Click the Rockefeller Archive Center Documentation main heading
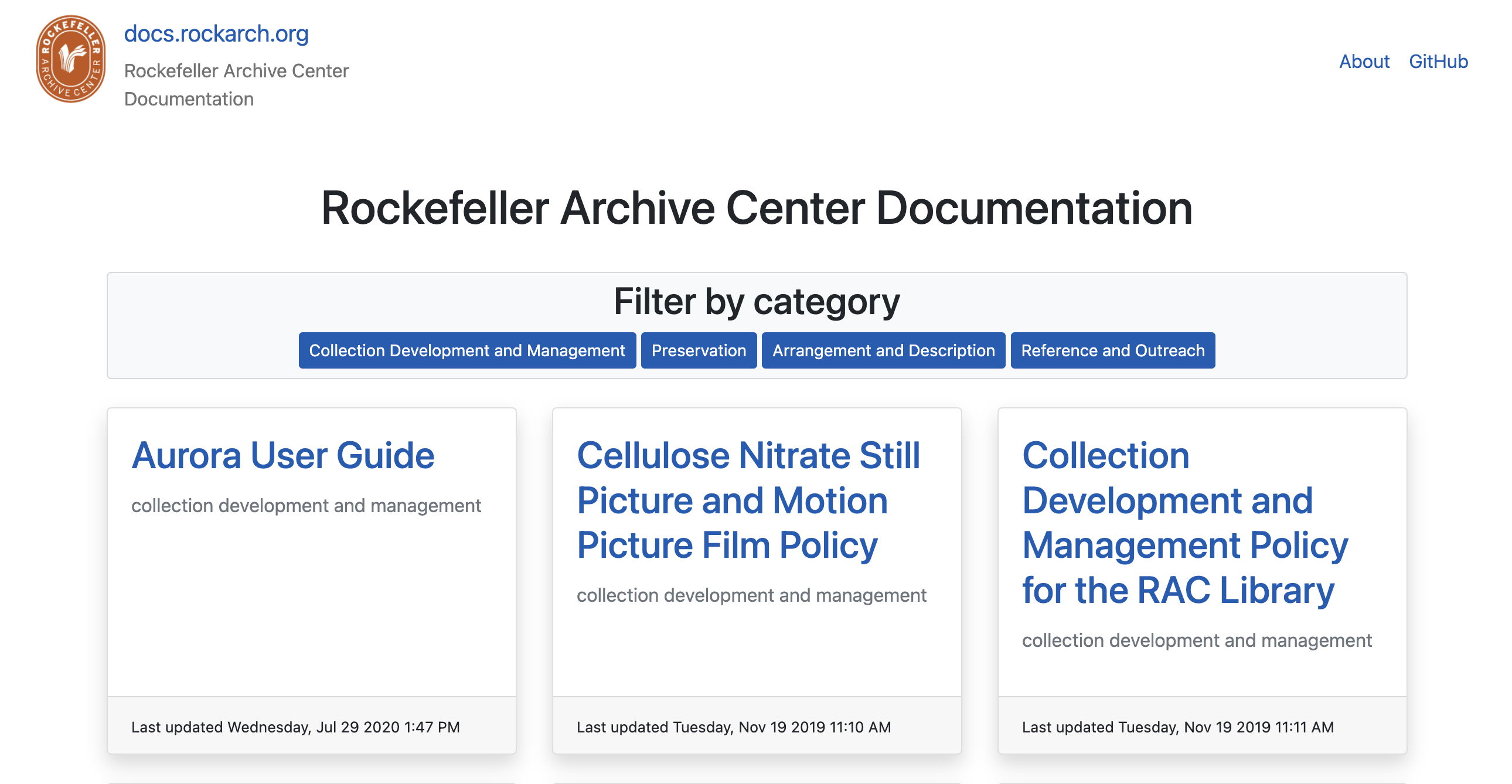 coord(757,209)
